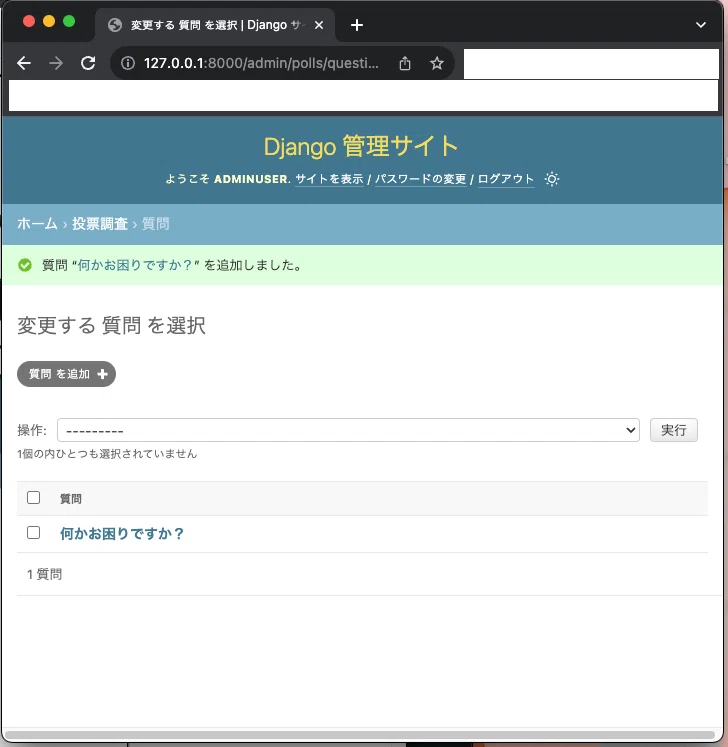
Task: Close the Django admin browser tab
Action: [x=319, y=25]
